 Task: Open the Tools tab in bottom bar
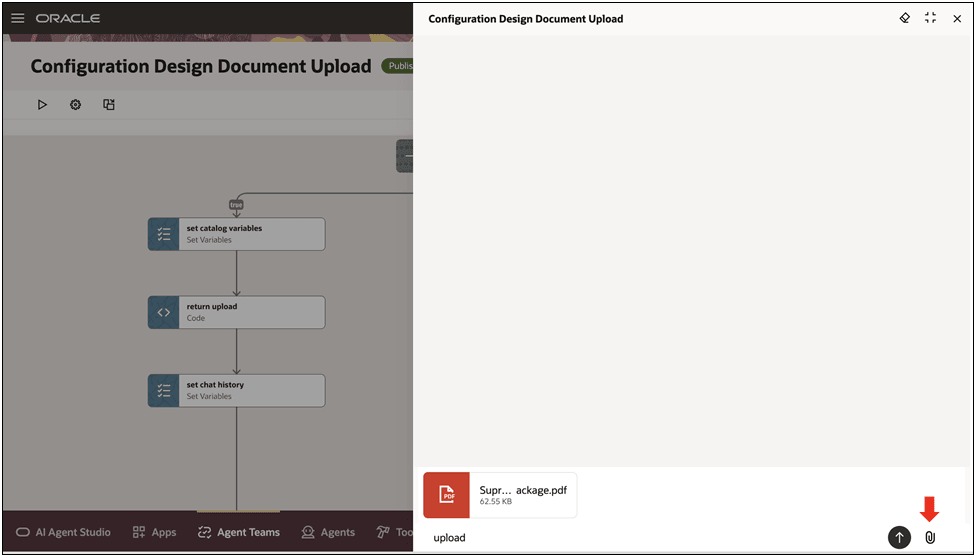[395, 532]
